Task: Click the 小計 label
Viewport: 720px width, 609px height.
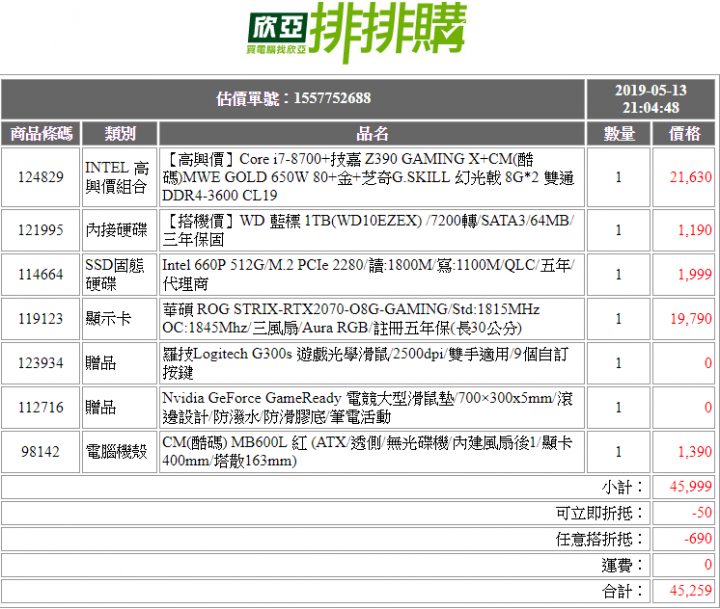Action: pos(622,487)
